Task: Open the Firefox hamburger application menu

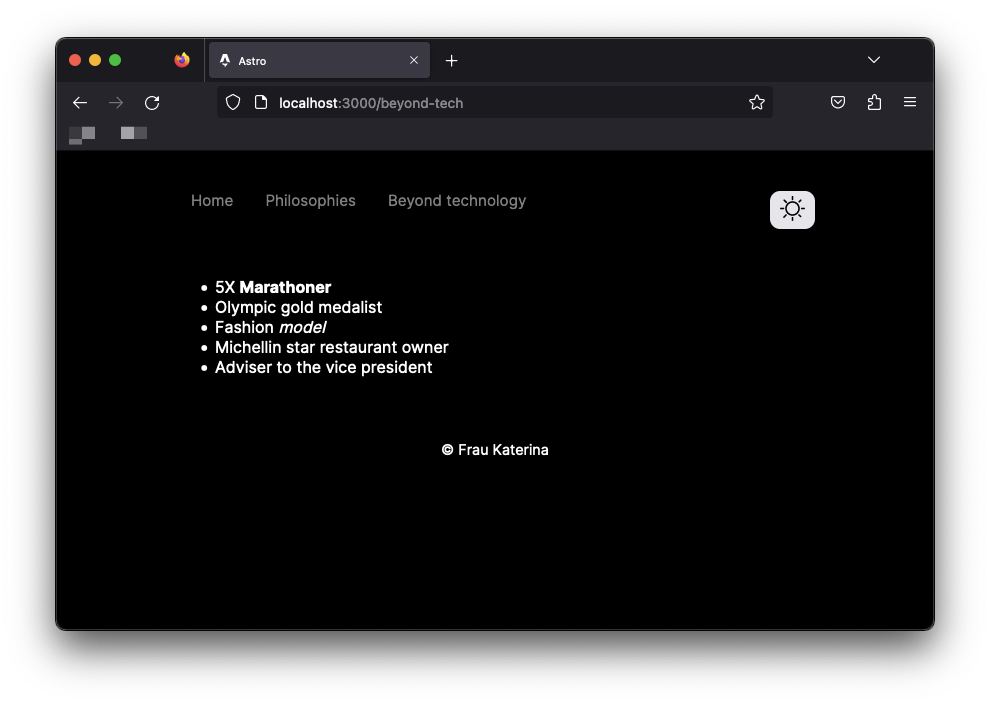Action: (x=910, y=102)
